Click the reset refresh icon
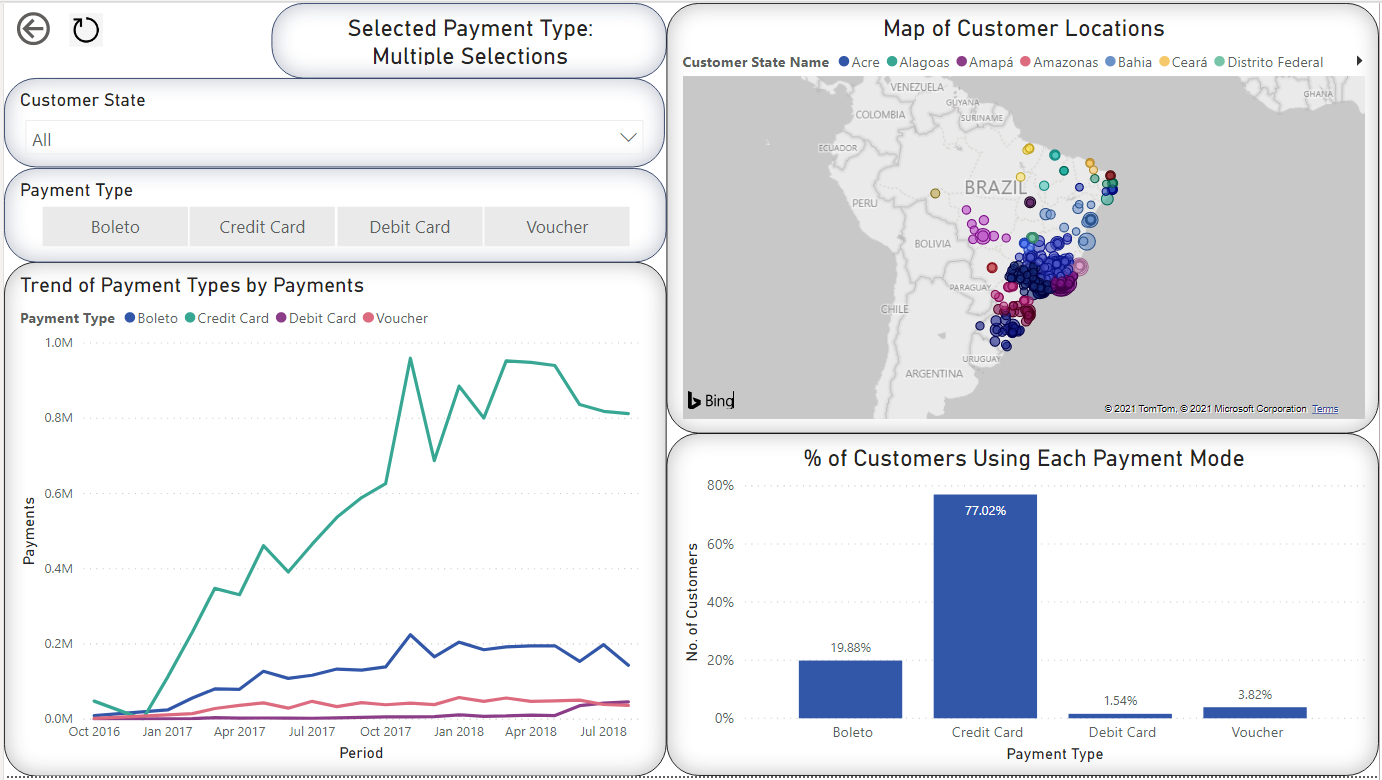The height and width of the screenshot is (780, 1382). pyautogui.click(x=86, y=30)
